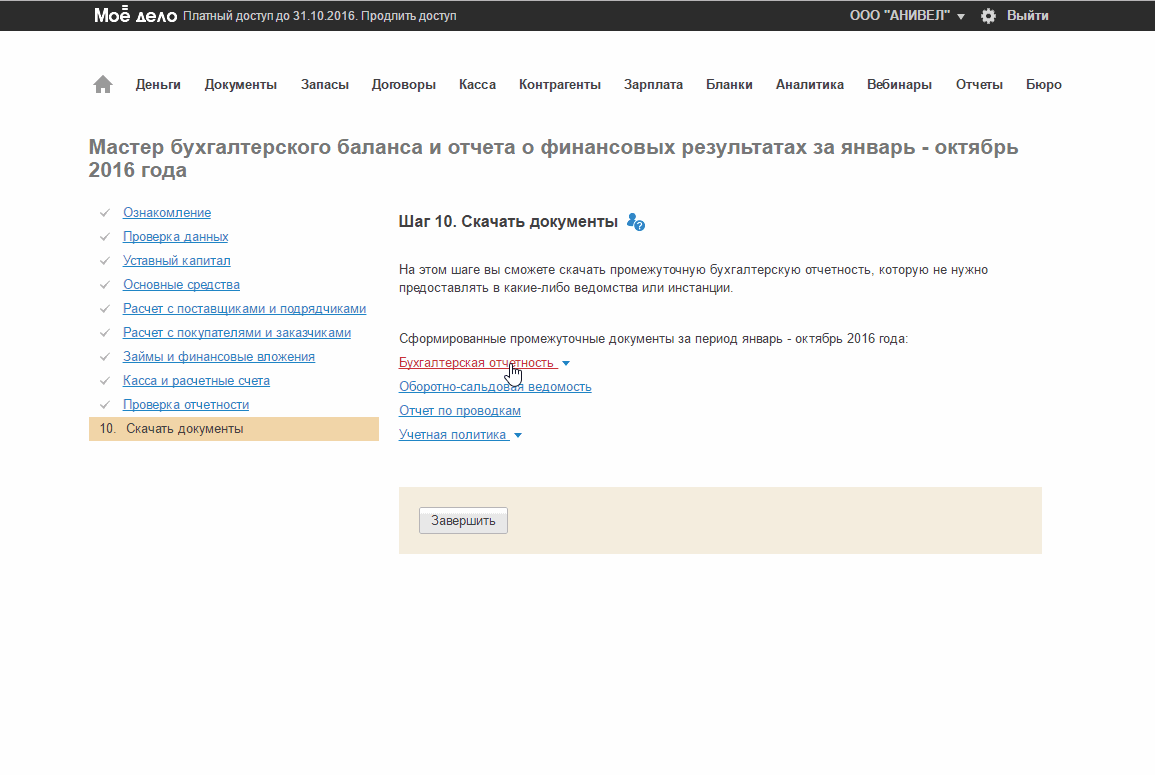
Task: Expand the ООО "АНИВЕЛ" company dropdown
Action: [907, 16]
